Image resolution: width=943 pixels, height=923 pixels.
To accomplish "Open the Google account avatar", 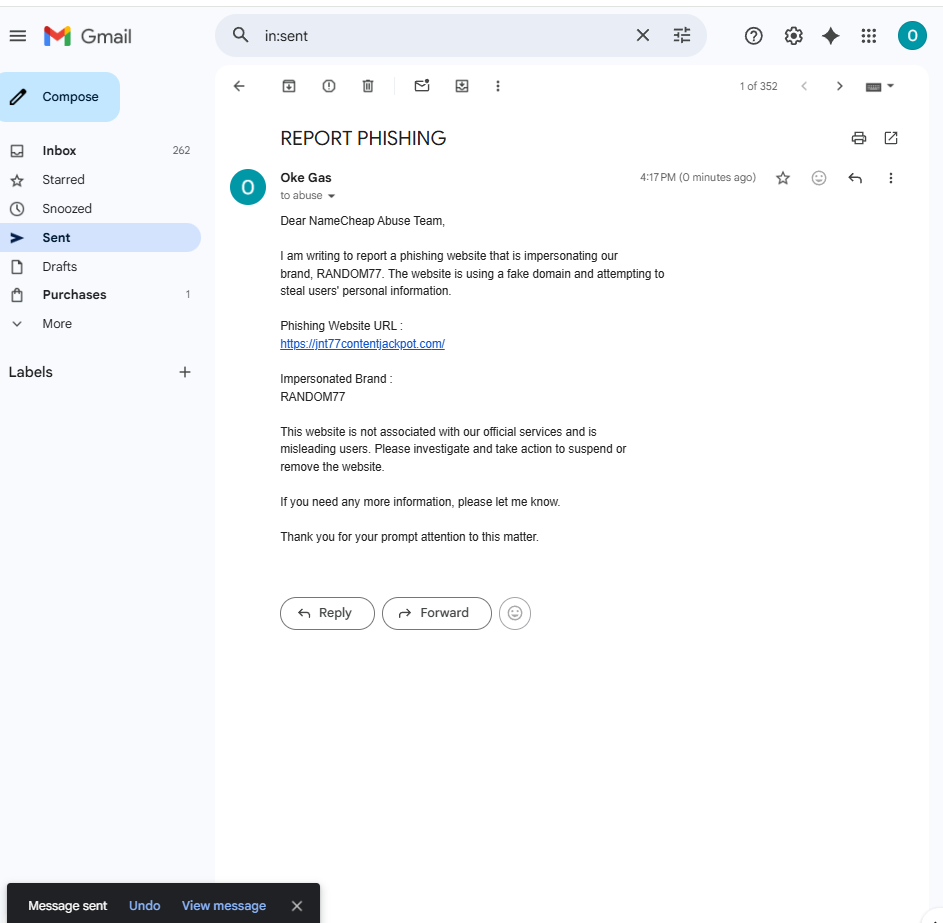I will pyautogui.click(x=912, y=35).
